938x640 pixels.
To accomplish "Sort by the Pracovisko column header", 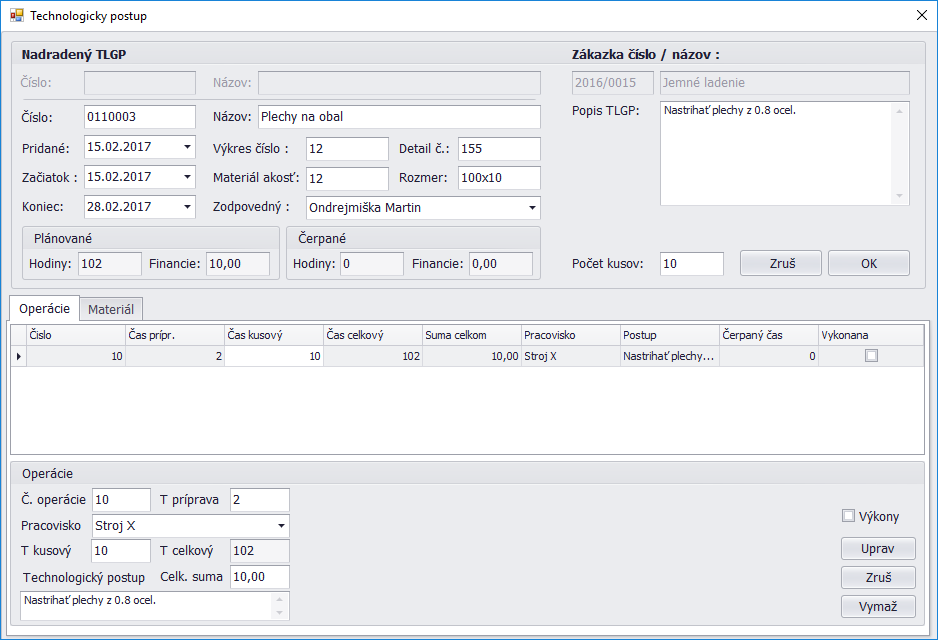I will (x=570, y=335).
